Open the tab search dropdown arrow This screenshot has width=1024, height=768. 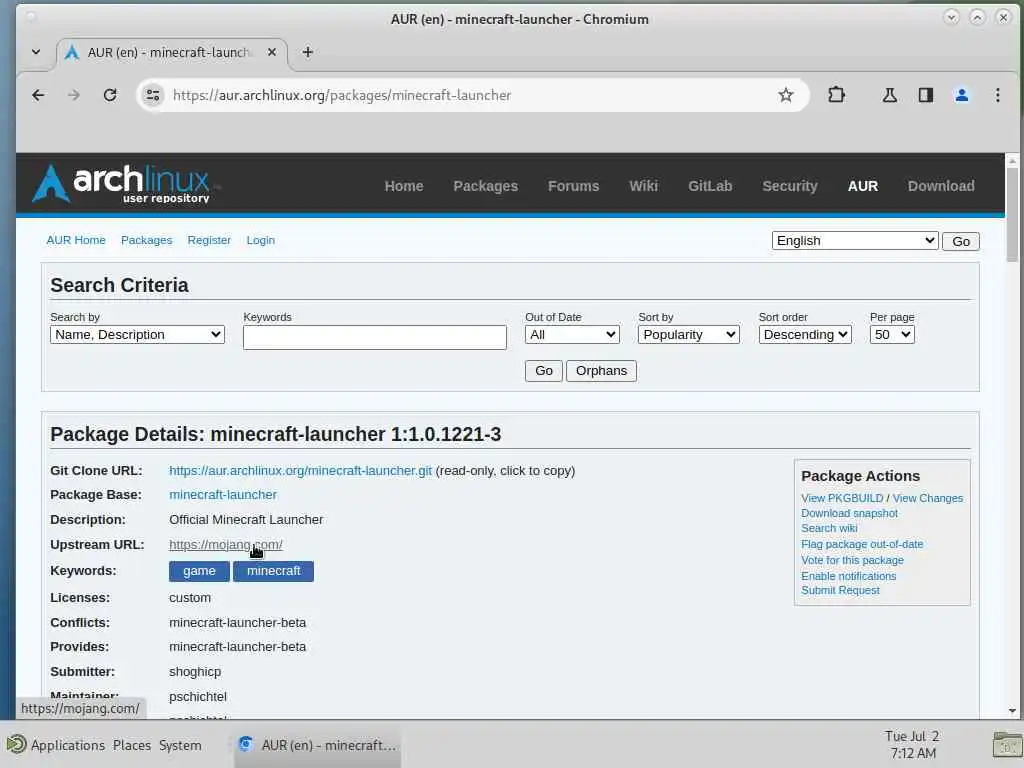tap(36, 52)
